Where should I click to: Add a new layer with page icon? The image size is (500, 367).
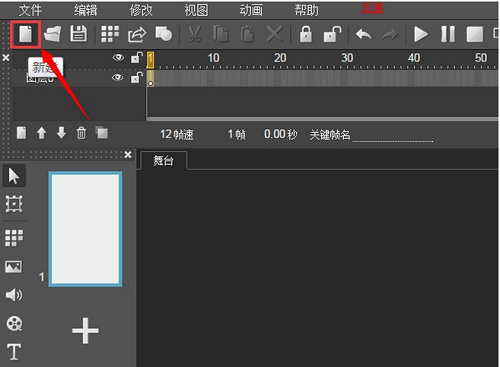(22, 133)
